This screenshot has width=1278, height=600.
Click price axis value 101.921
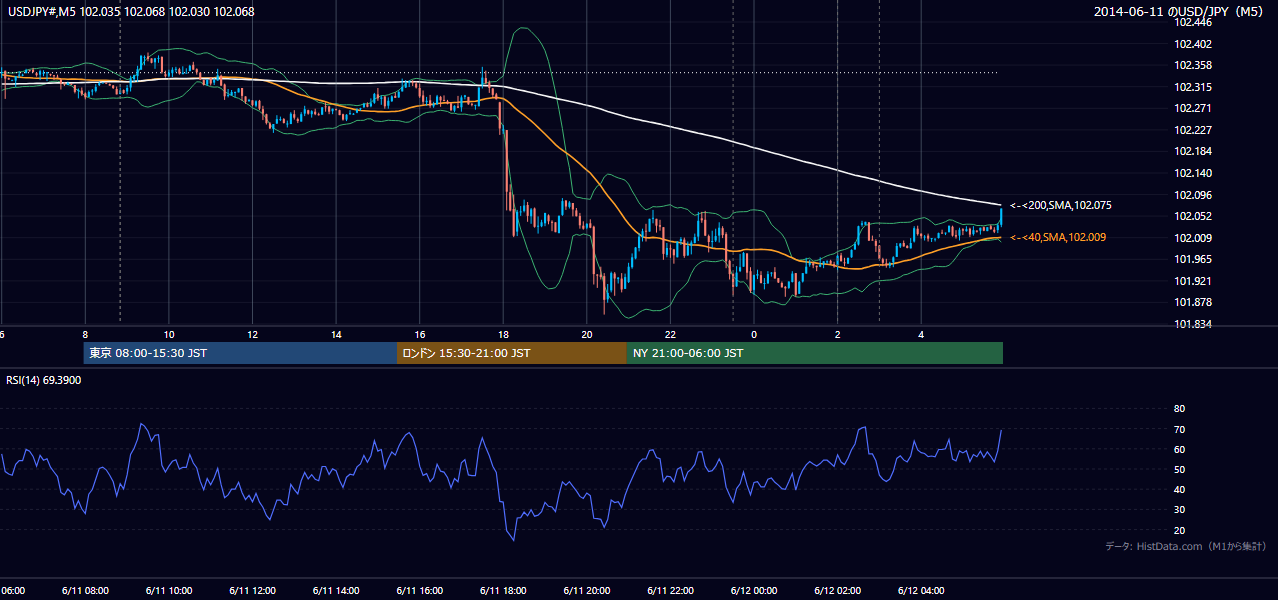(x=1193, y=281)
